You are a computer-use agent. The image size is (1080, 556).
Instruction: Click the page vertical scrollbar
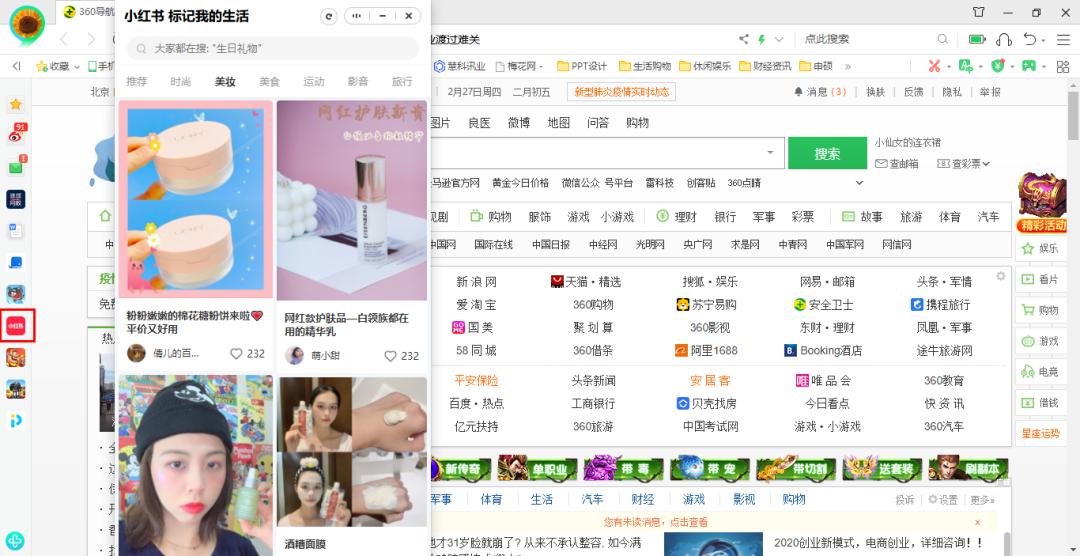tap(1073, 114)
